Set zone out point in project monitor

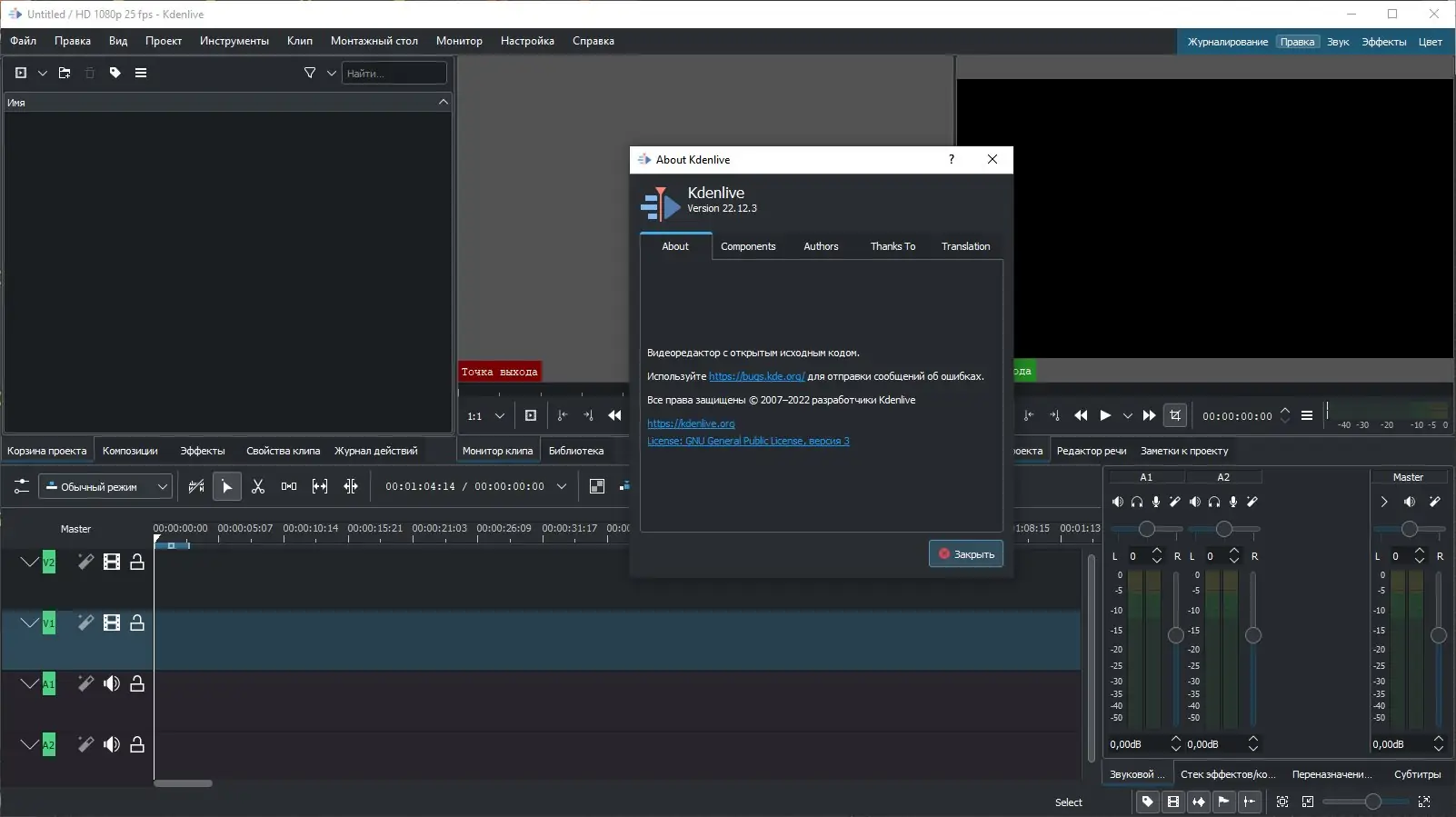tap(1054, 415)
